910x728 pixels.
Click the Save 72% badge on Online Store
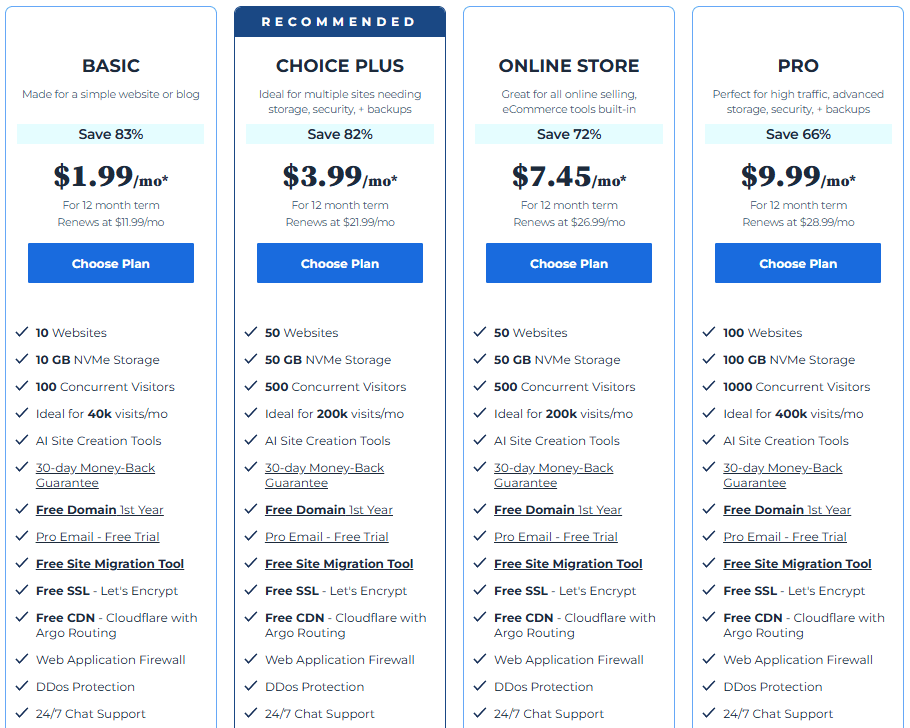[x=568, y=133]
